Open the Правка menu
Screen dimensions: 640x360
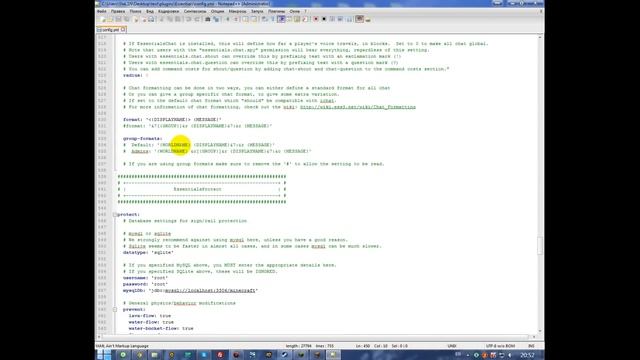click(118, 11)
